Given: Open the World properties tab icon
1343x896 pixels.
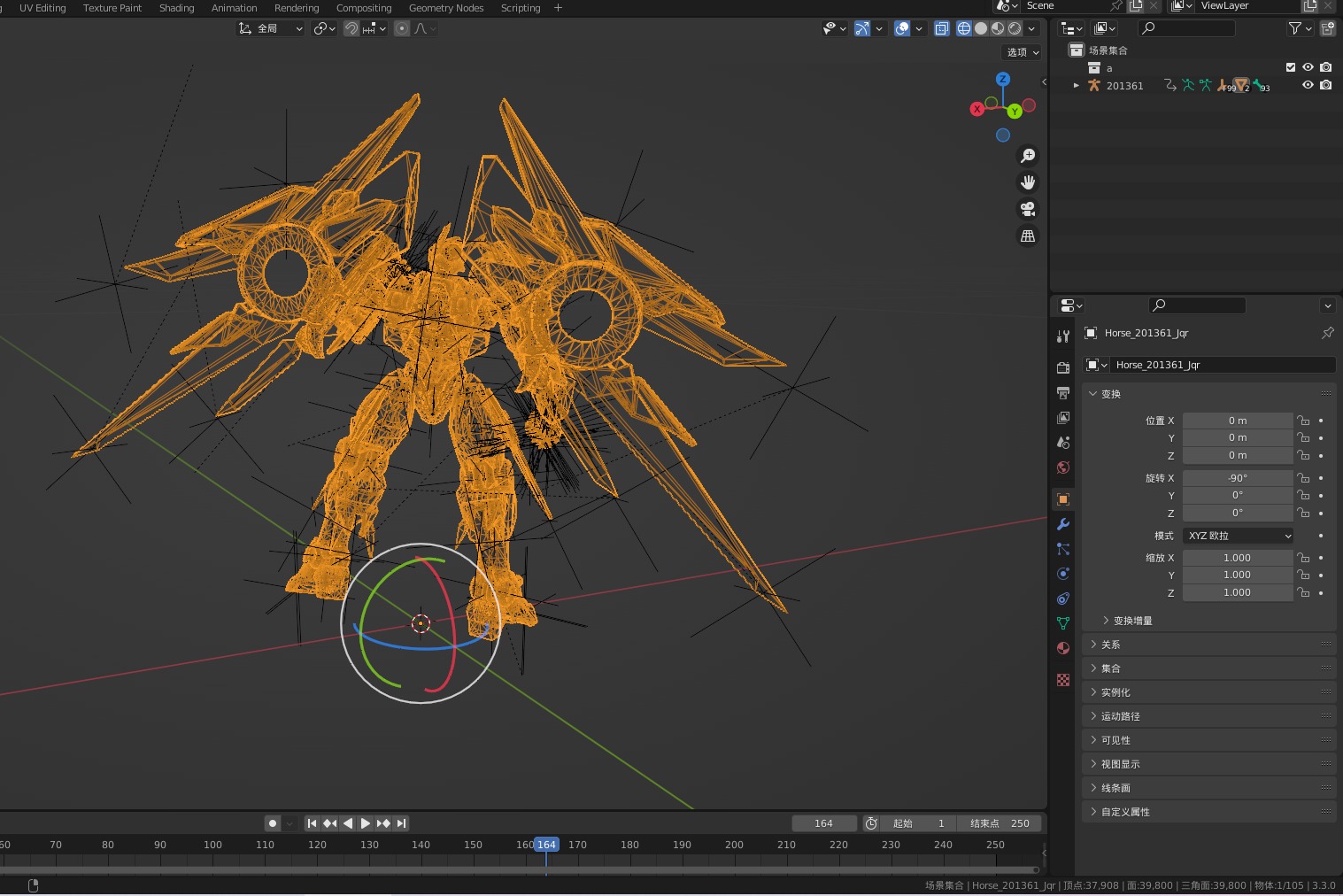Looking at the screenshot, I should tap(1063, 467).
